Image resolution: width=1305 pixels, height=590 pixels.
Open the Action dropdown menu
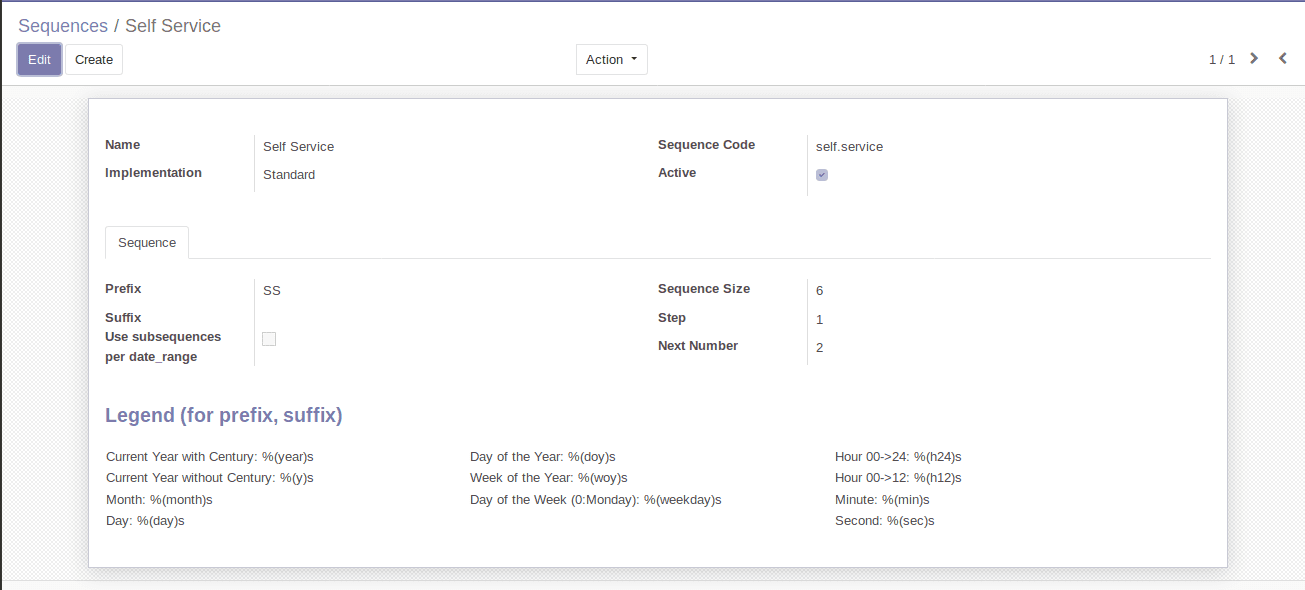pos(612,60)
